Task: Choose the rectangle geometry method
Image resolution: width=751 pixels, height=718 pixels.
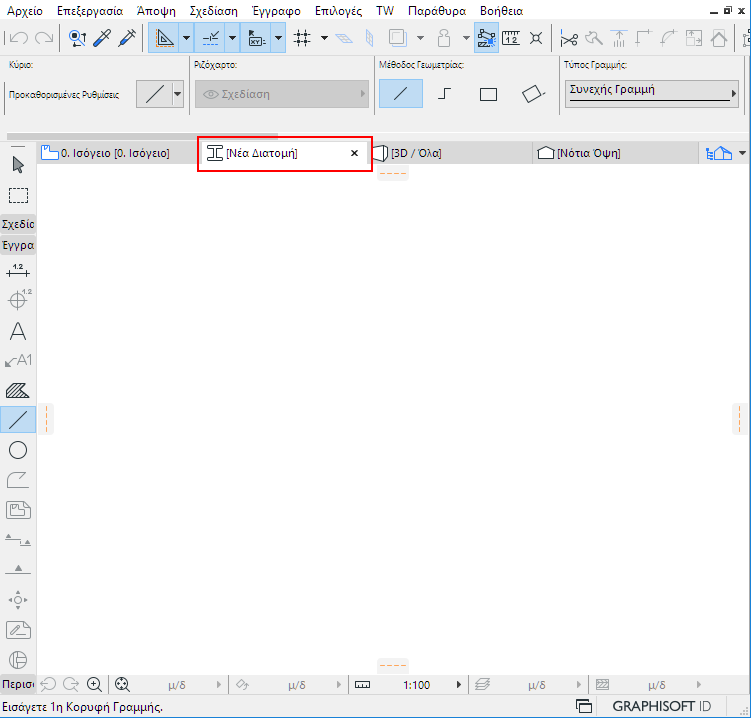Action: pyautogui.click(x=488, y=94)
